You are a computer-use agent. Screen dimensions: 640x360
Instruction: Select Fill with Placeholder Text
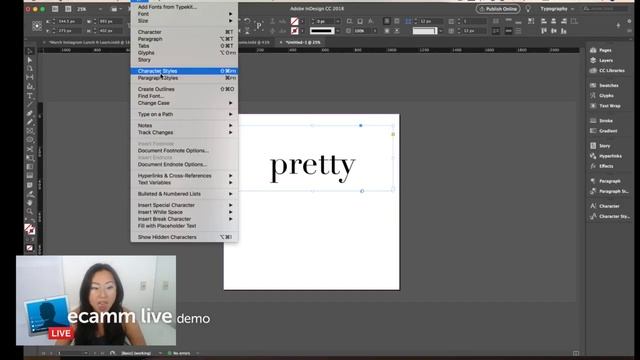tap(184, 226)
